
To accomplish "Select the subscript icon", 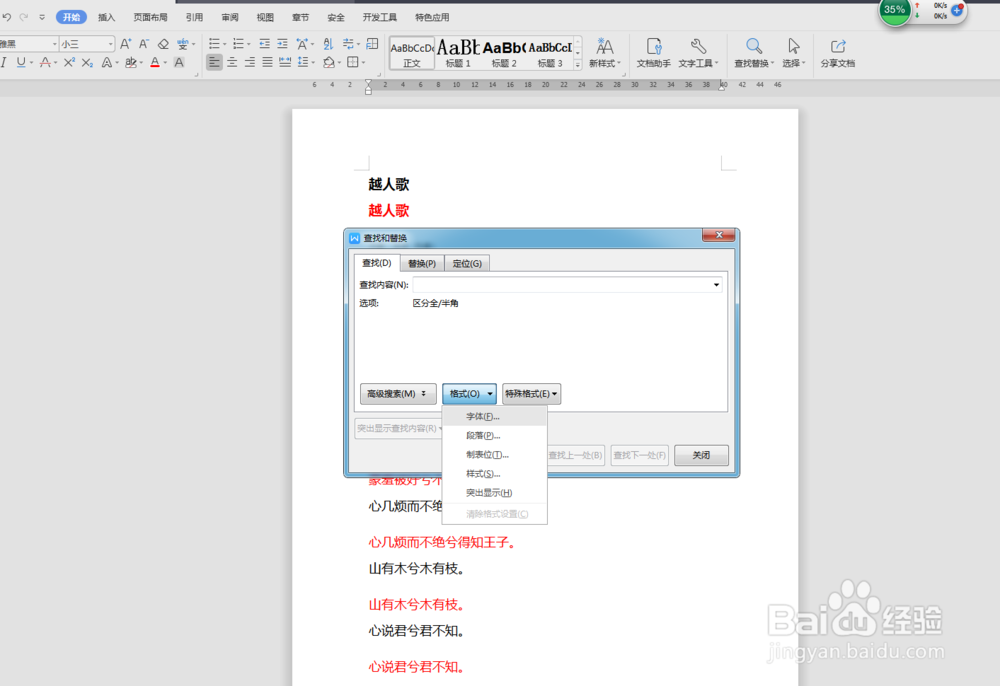I will tap(87, 63).
